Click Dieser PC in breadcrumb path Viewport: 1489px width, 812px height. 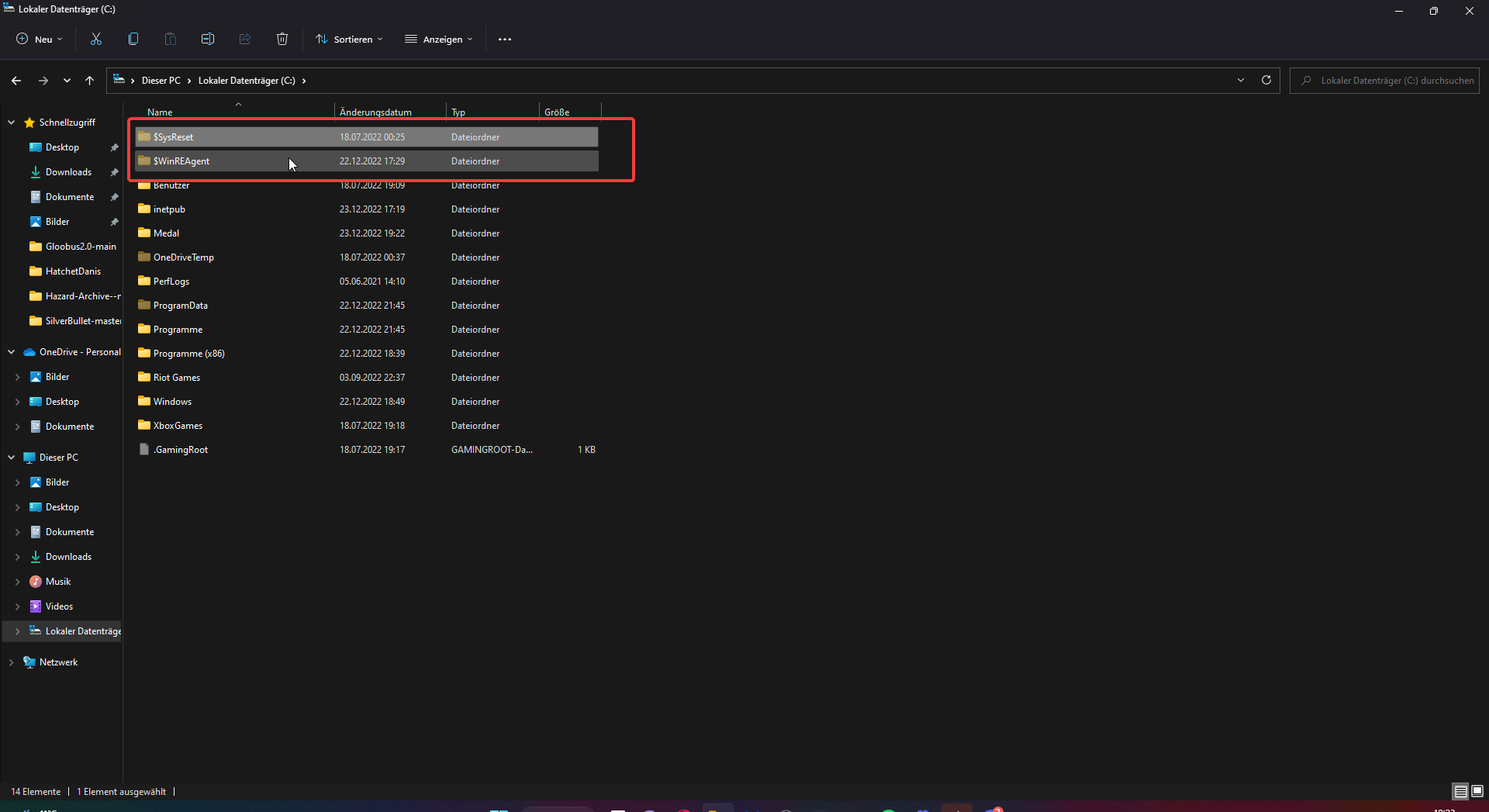(x=161, y=81)
